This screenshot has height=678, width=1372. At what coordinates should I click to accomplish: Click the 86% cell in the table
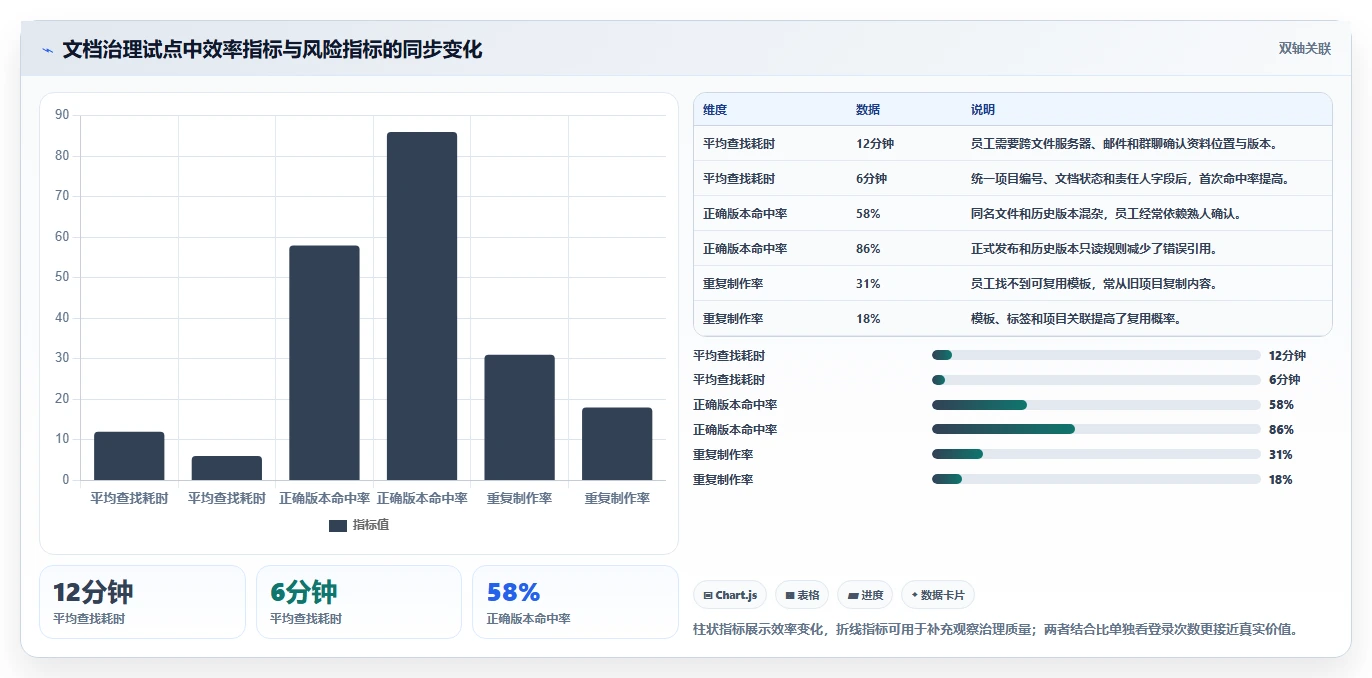pos(868,249)
